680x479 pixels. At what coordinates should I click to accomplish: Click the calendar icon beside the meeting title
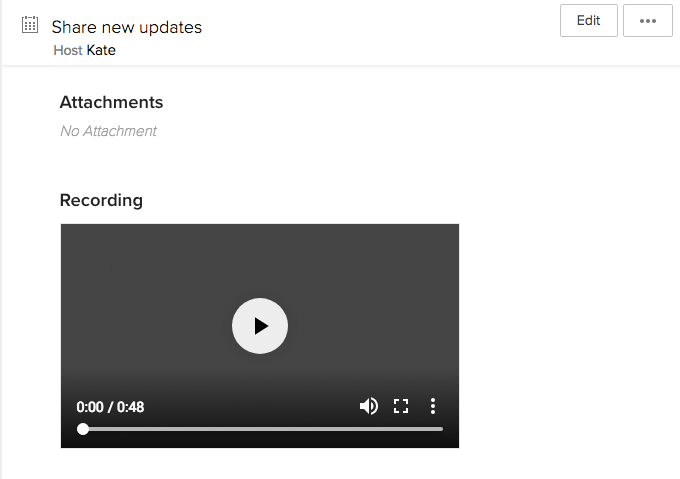pos(30,25)
